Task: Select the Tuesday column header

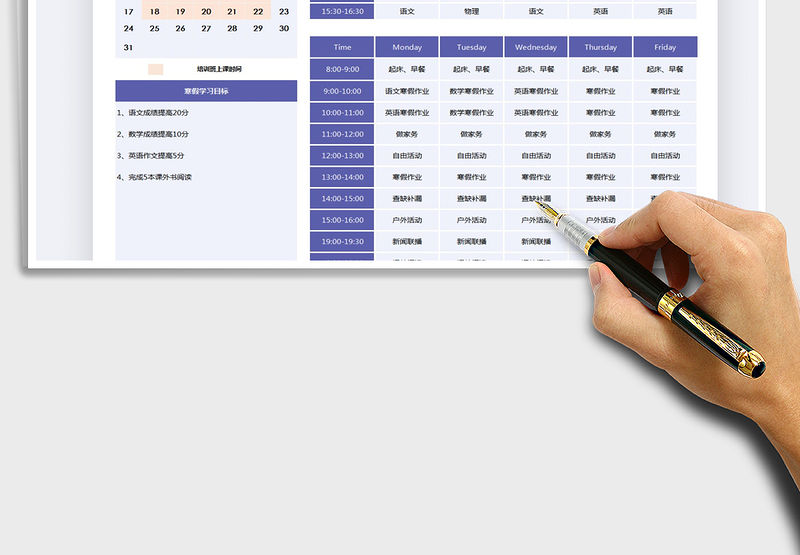Action: point(471,47)
